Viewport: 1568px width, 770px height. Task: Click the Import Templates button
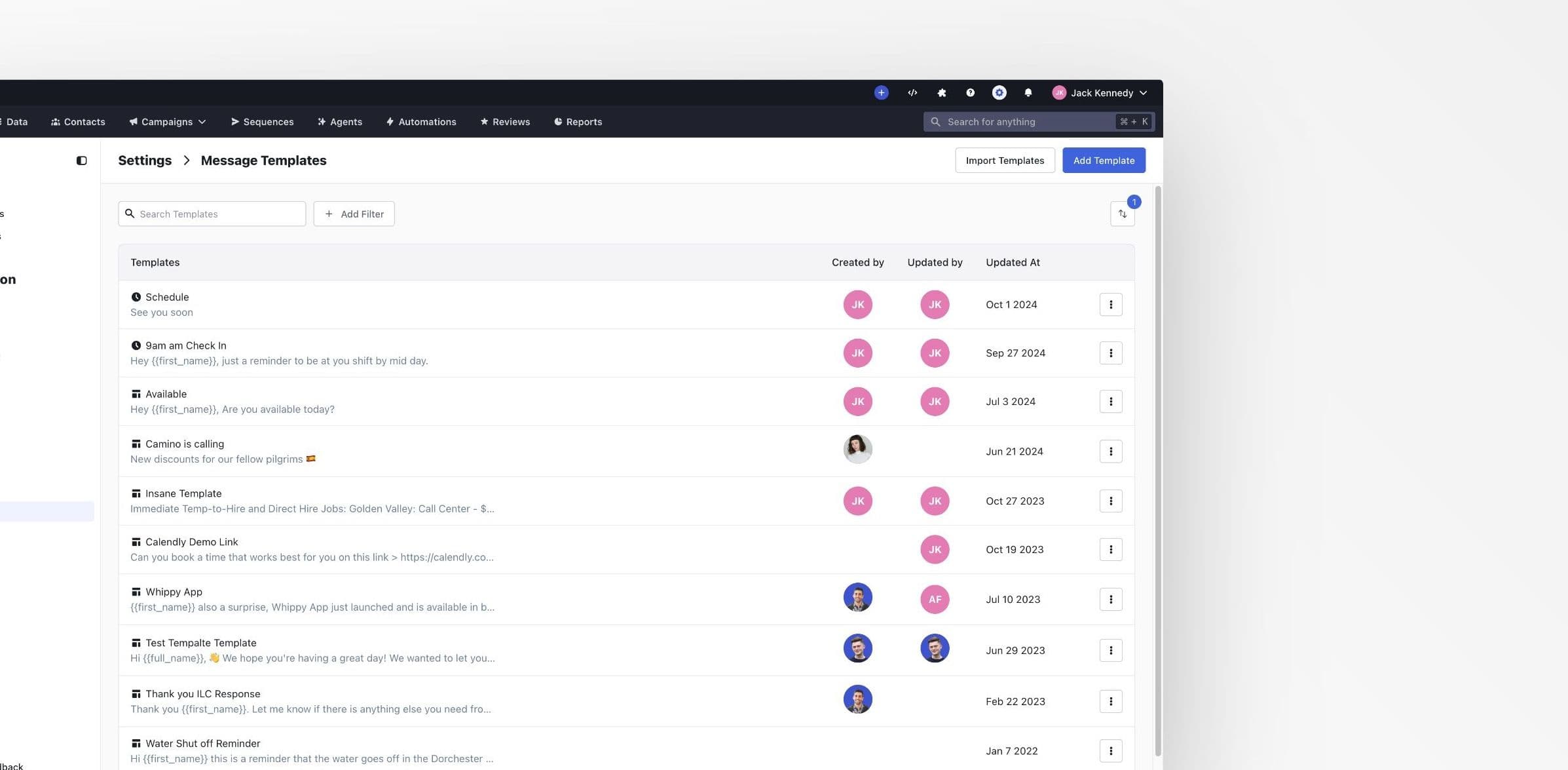[x=1004, y=160]
